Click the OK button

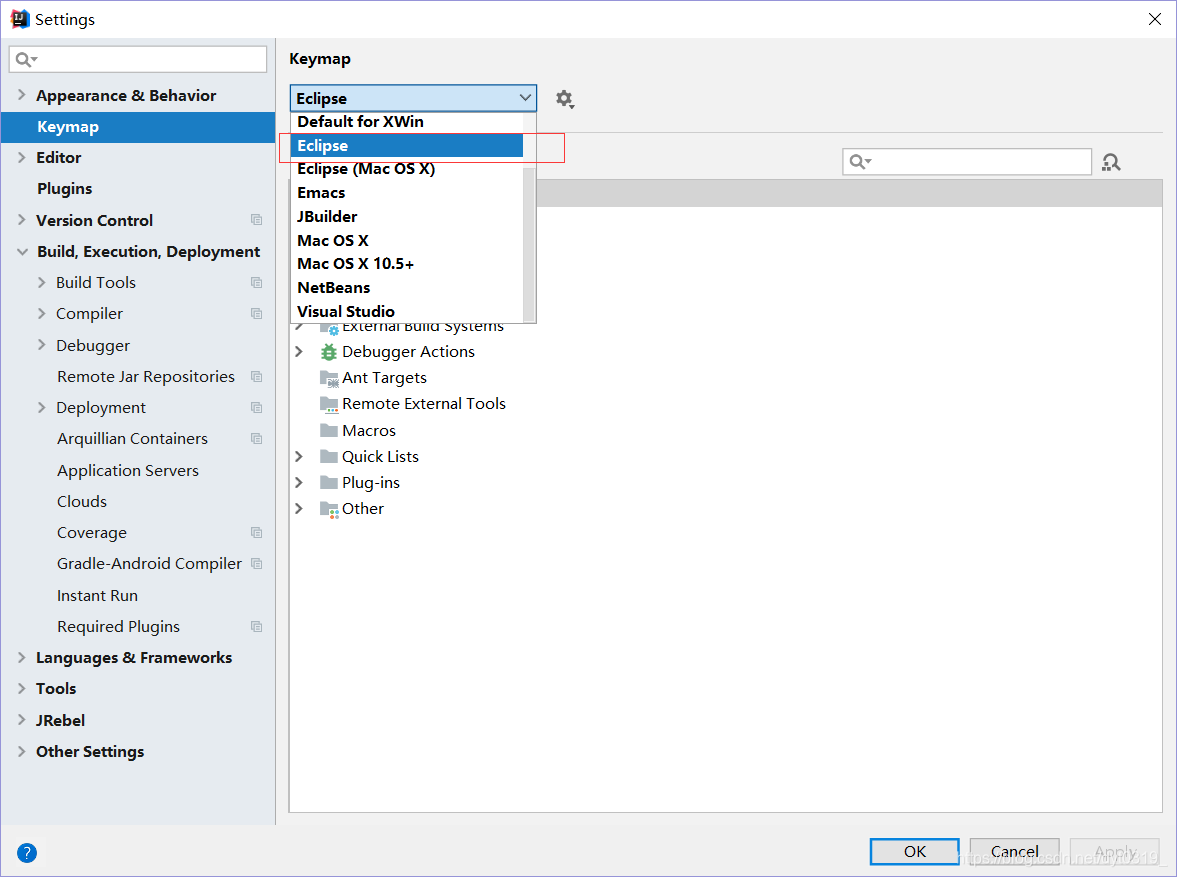(914, 851)
